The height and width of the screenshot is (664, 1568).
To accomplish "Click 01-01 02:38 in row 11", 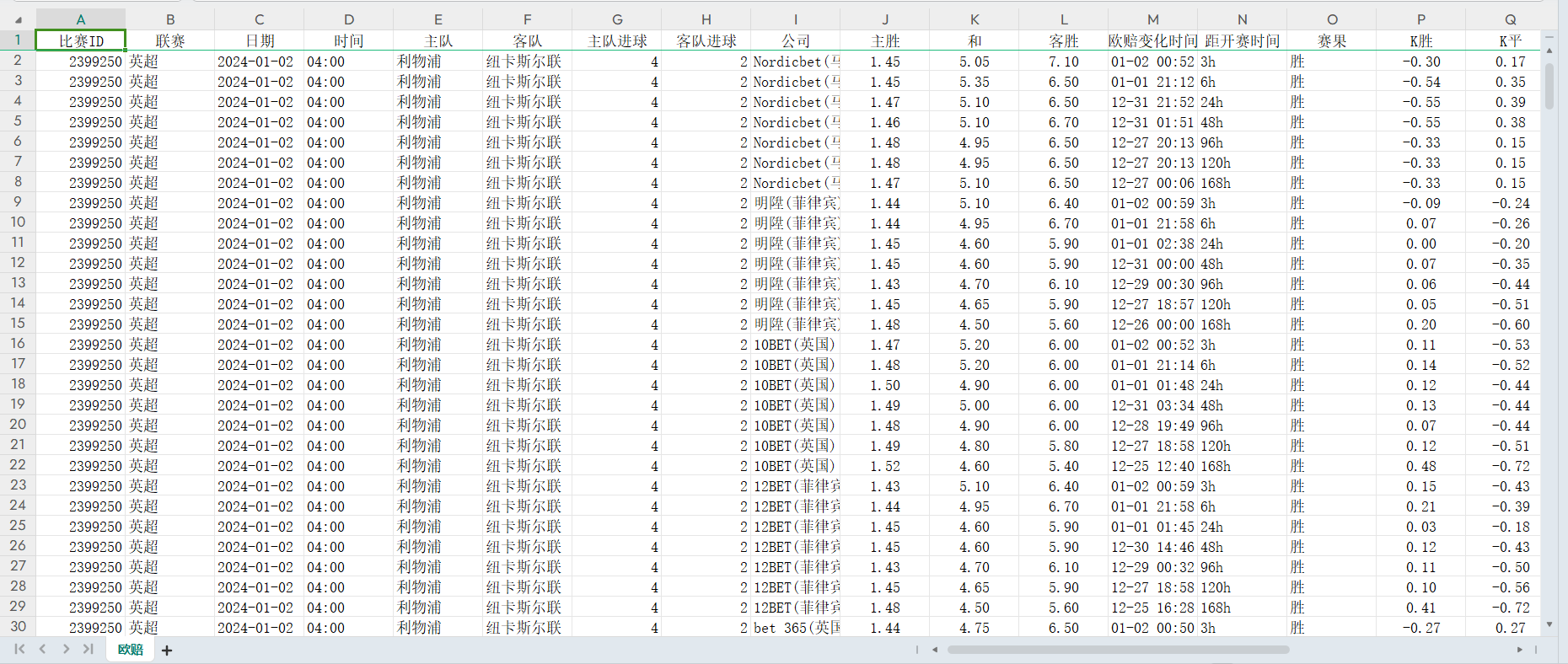I will pos(1152,244).
